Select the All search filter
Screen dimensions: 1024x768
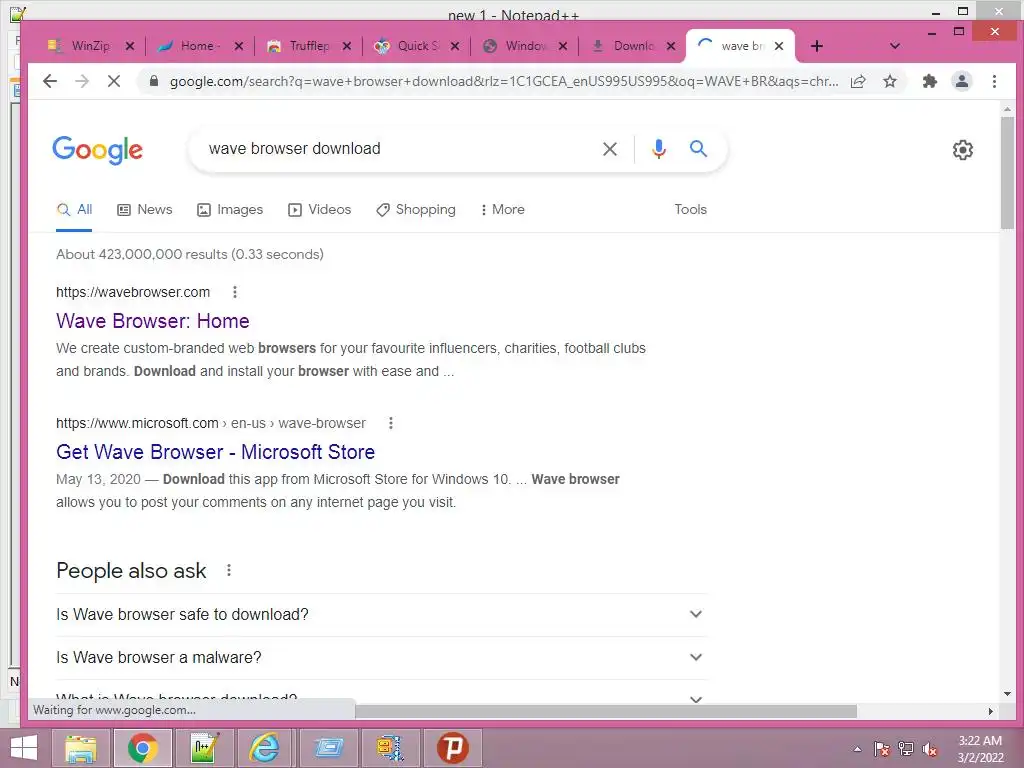pos(74,210)
